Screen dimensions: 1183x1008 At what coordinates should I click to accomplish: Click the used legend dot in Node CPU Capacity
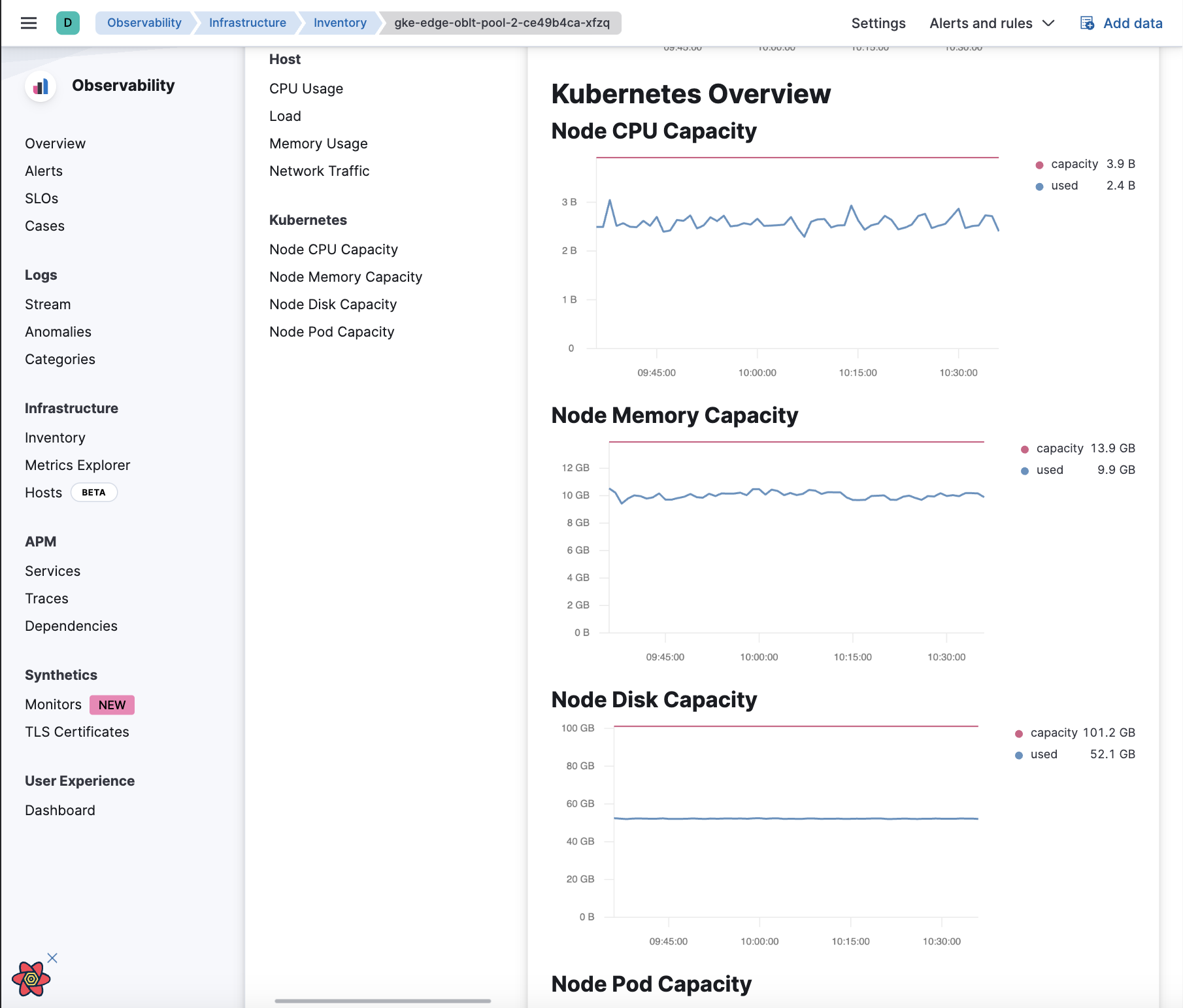[1039, 186]
